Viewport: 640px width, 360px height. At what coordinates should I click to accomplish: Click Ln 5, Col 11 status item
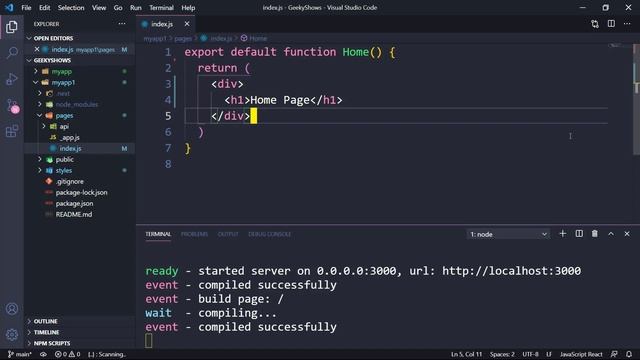tap(466, 354)
